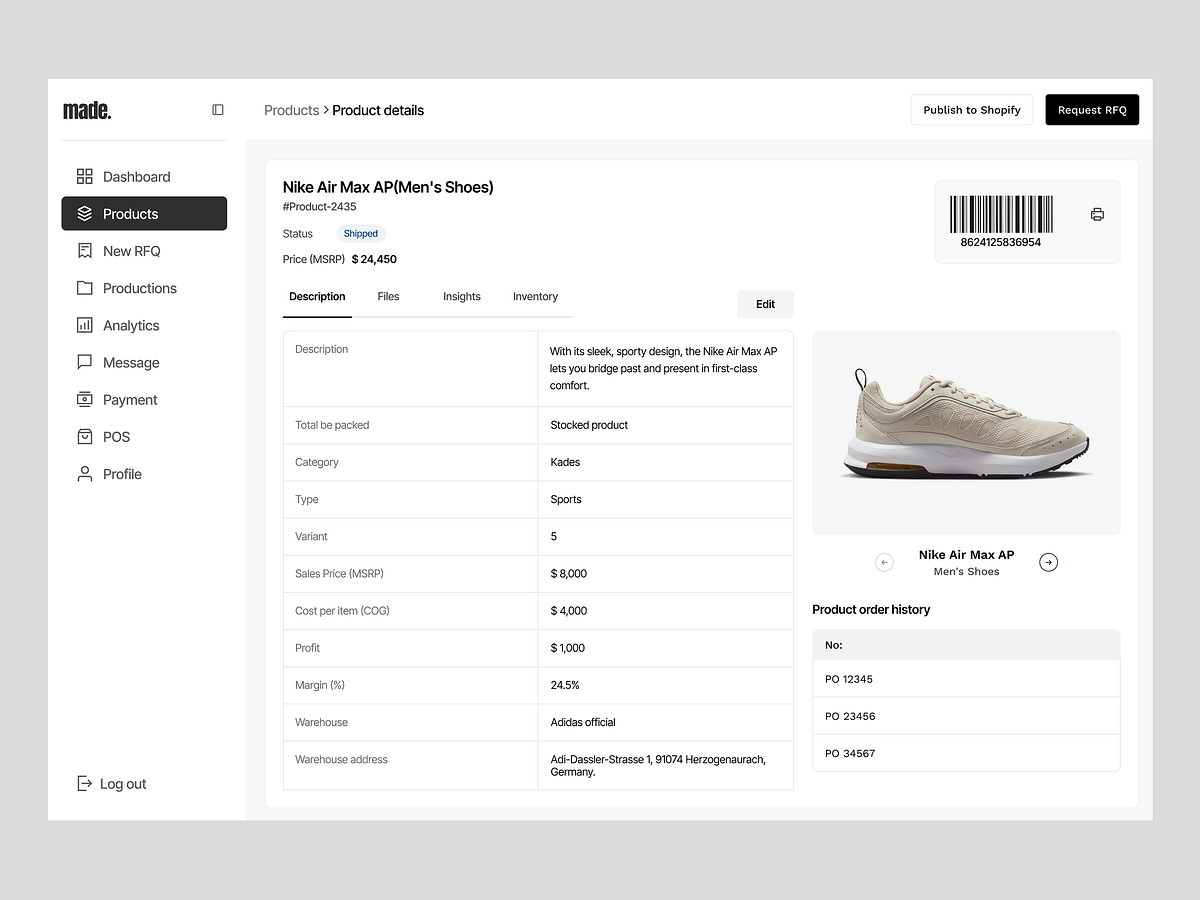Viewport: 1200px width, 900px height.
Task: Open Payment menu label
Action: tap(130, 400)
